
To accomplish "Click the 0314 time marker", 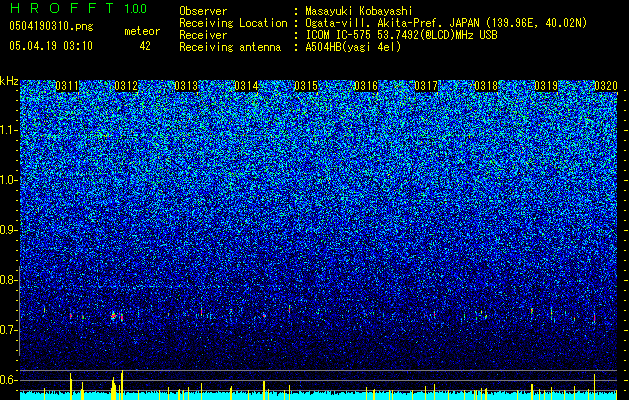I will [246, 86].
